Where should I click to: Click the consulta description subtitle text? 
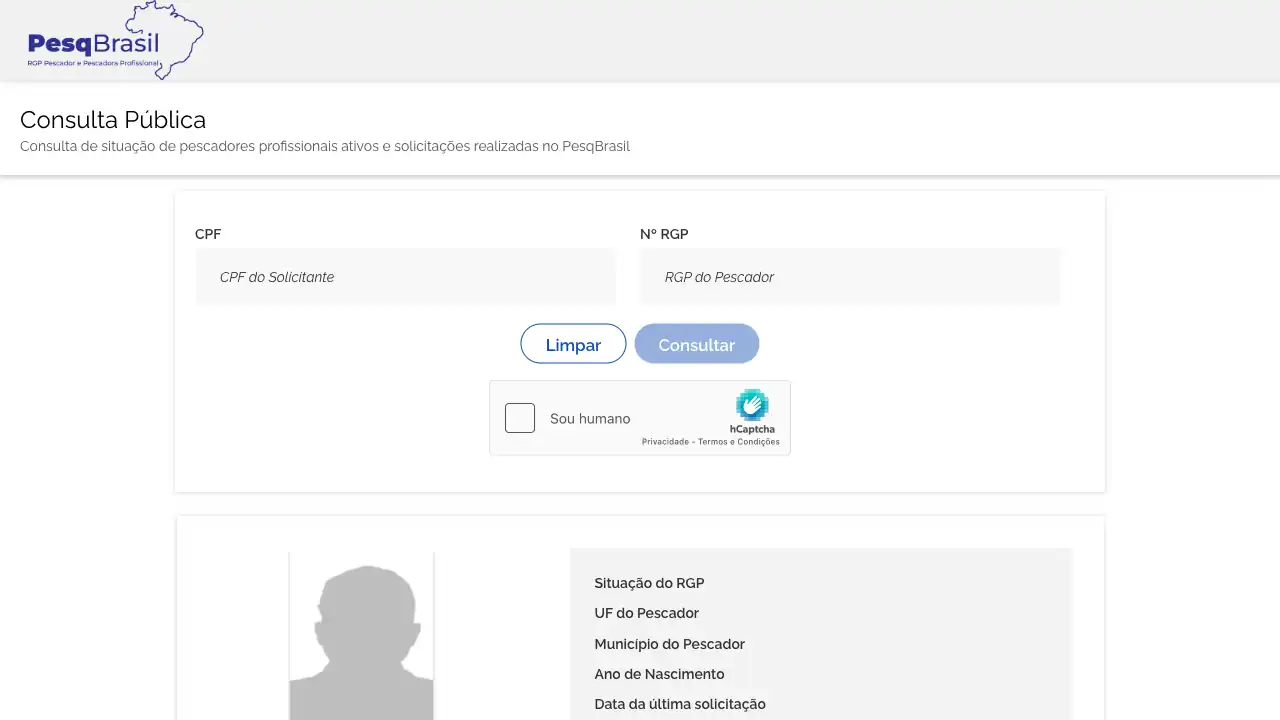tap(324, 146)
